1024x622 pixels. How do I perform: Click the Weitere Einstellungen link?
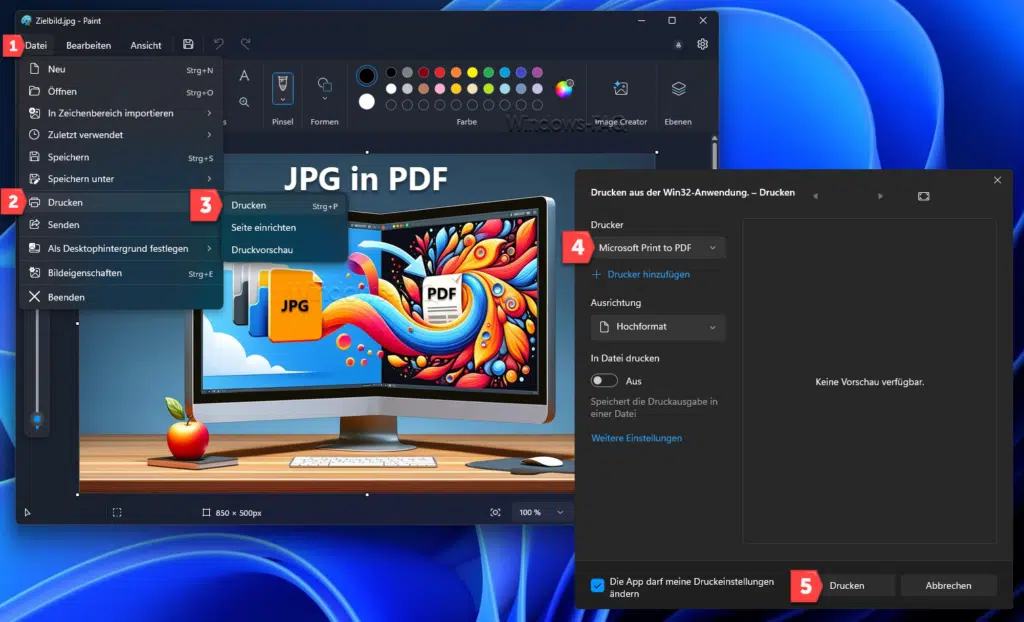pos(636,438)
